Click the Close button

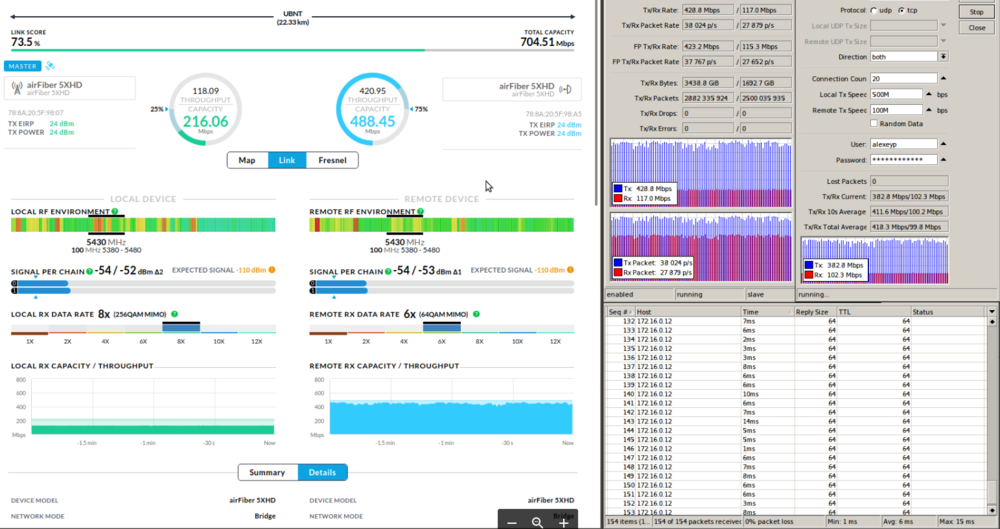pos(977,28)
